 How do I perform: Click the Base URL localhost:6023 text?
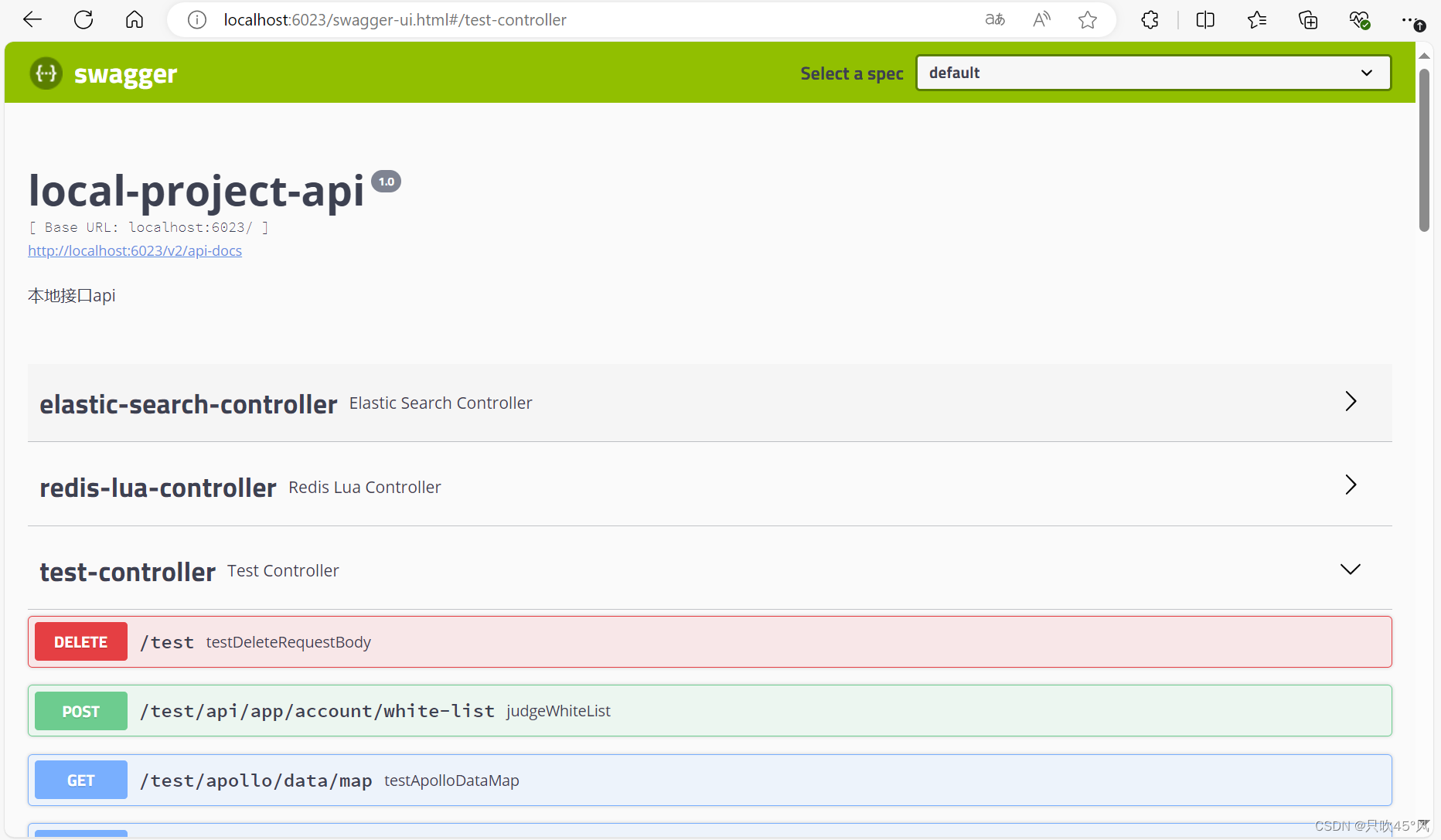[x=148, y=227]
